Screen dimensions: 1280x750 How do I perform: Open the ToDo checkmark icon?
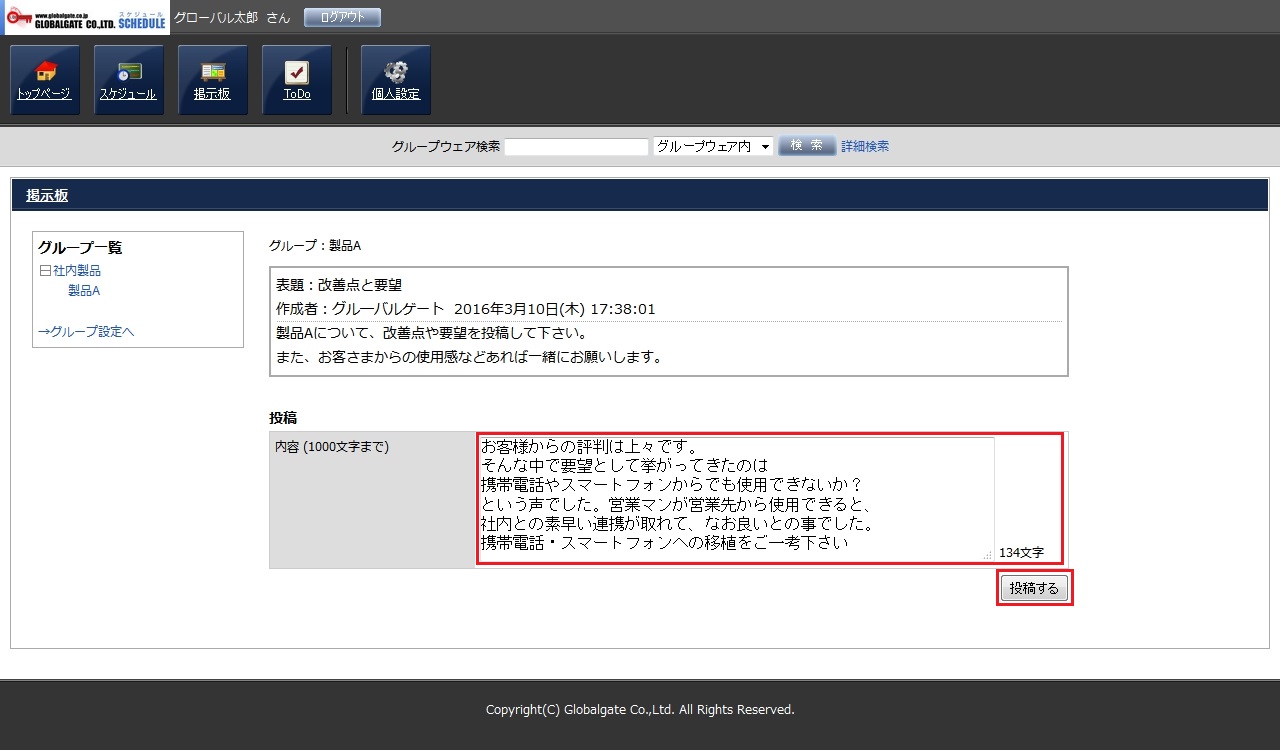coord(297,80)
